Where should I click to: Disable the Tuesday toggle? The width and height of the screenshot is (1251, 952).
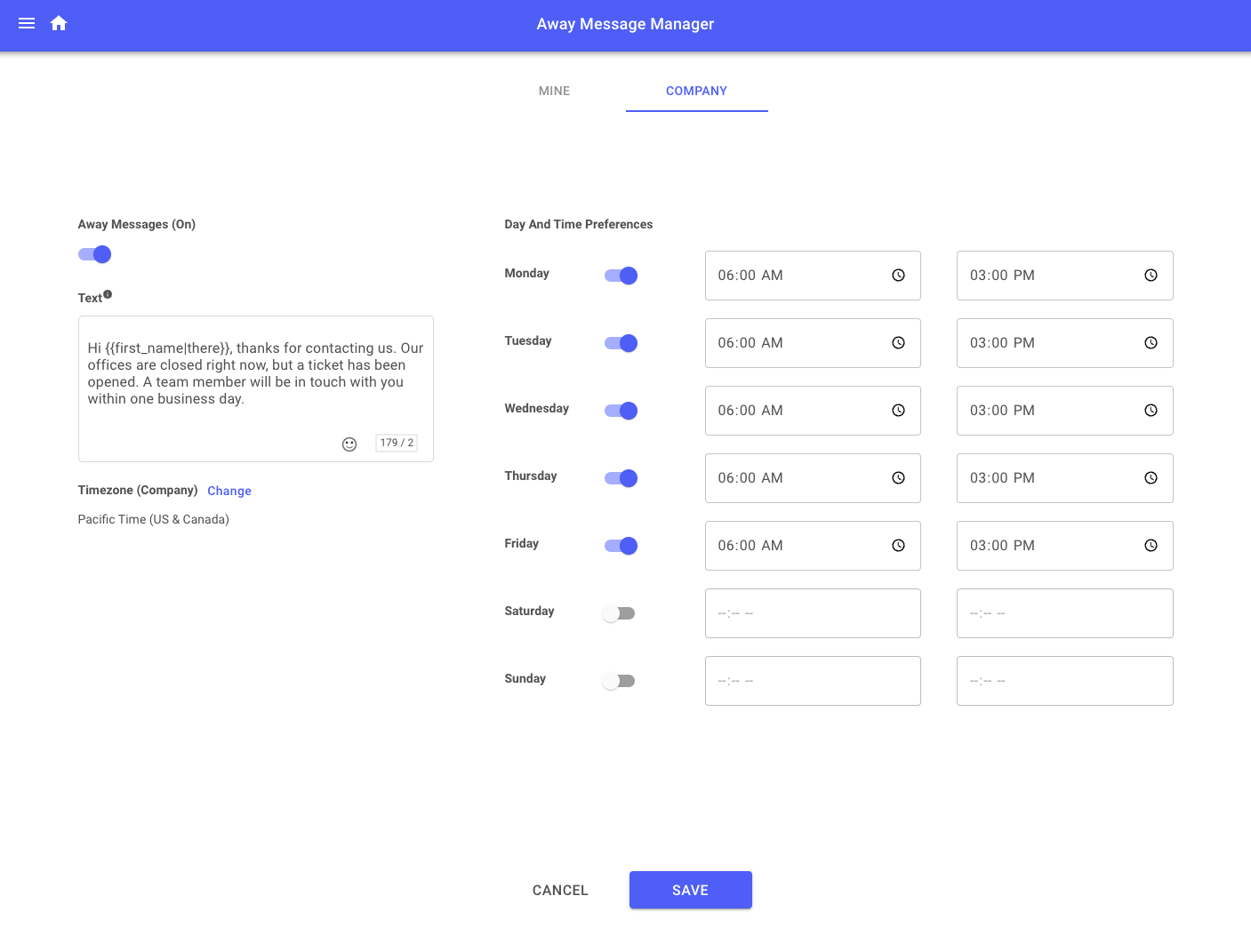point(621,343)
